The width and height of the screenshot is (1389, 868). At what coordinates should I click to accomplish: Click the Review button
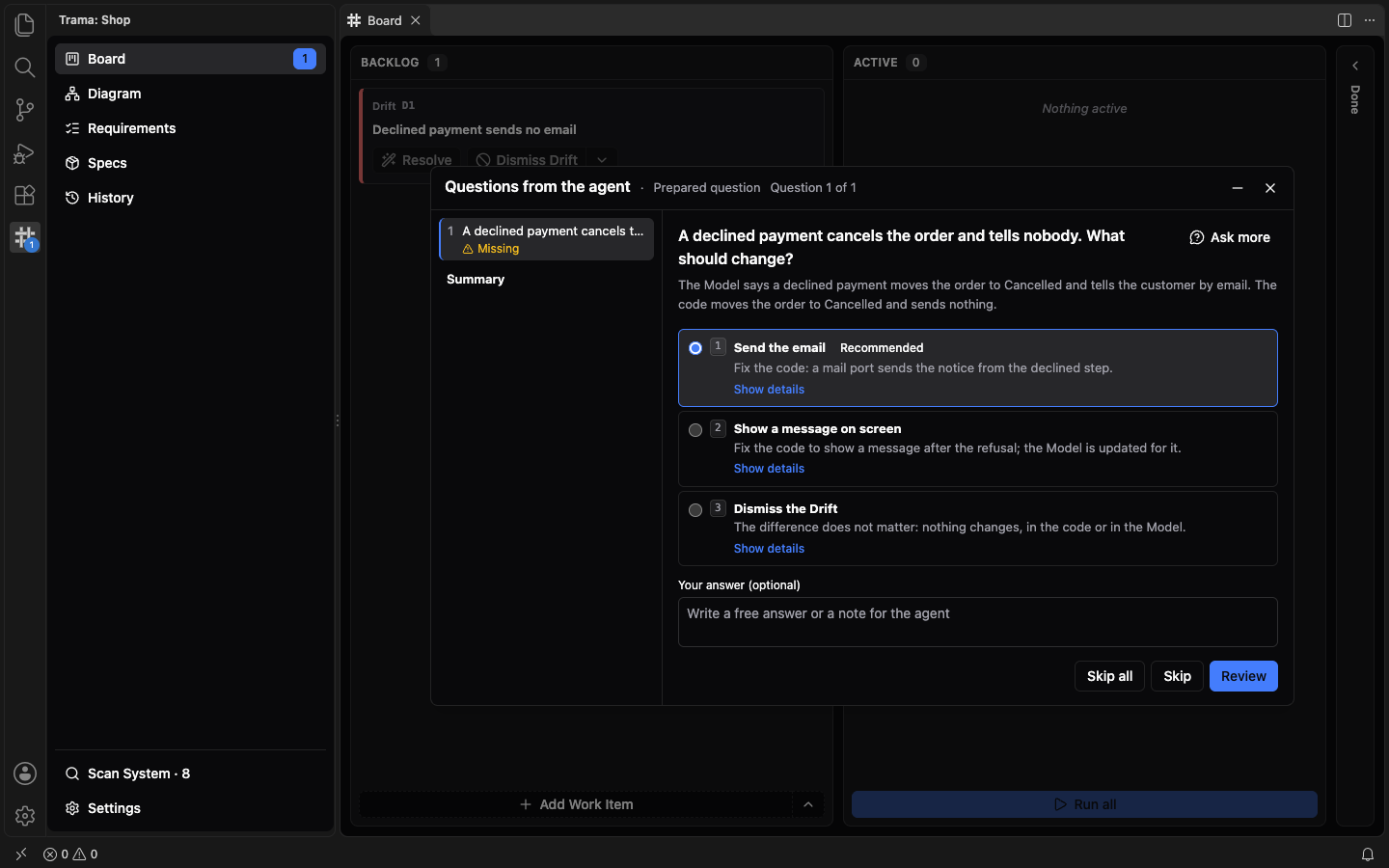click(1243, 676)
